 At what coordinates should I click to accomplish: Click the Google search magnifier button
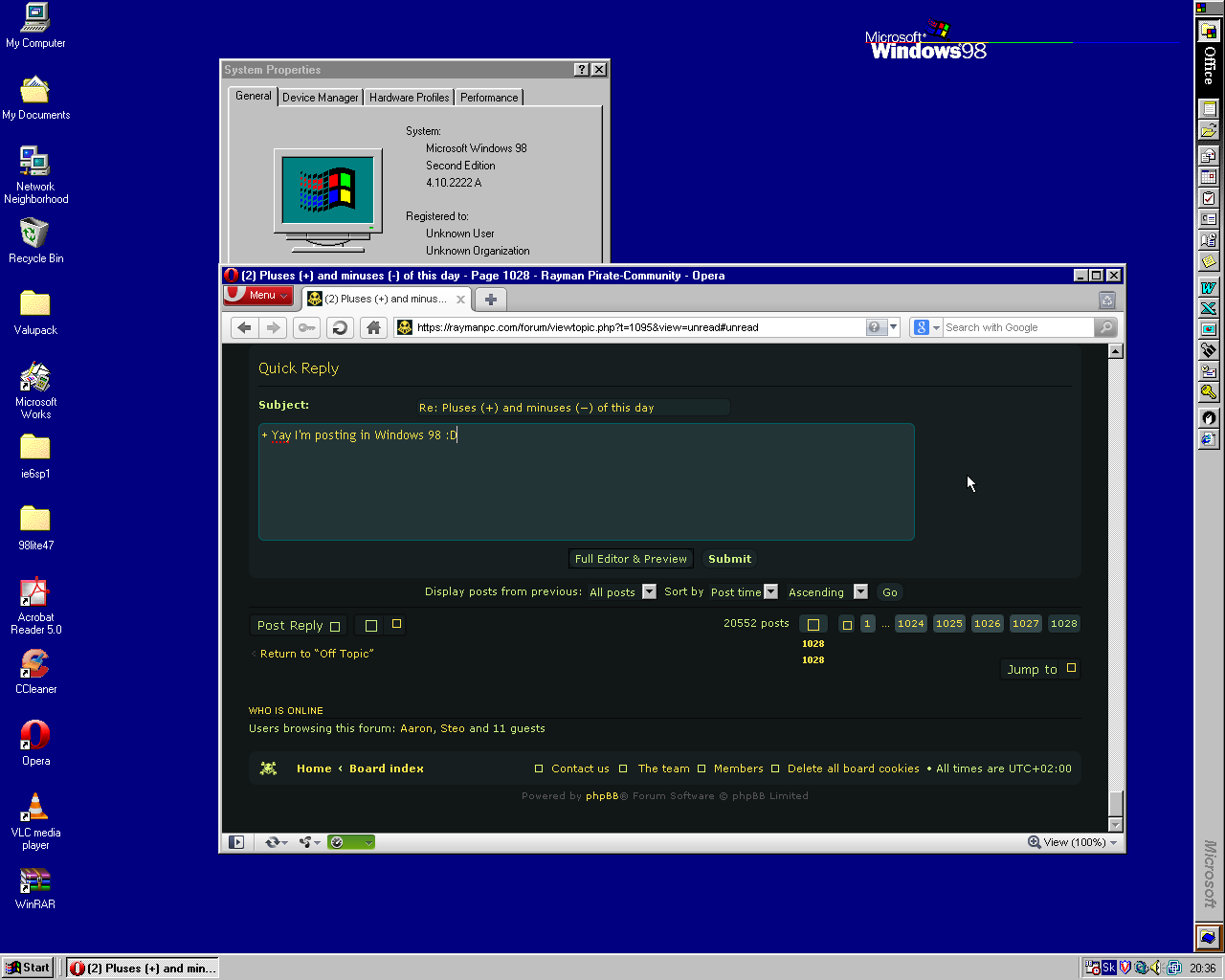[x=1106, y=327]
